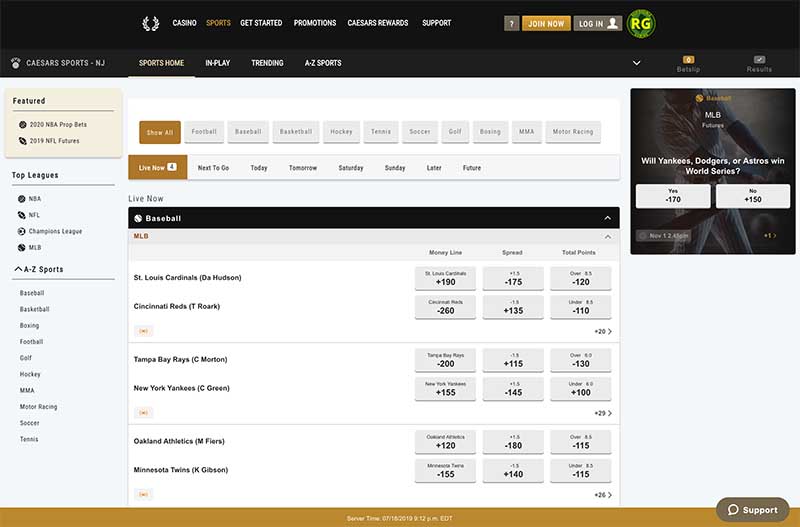Open the Support chat bubble
This screenshot has height=527, width=800.
click(x=753, y=510)
